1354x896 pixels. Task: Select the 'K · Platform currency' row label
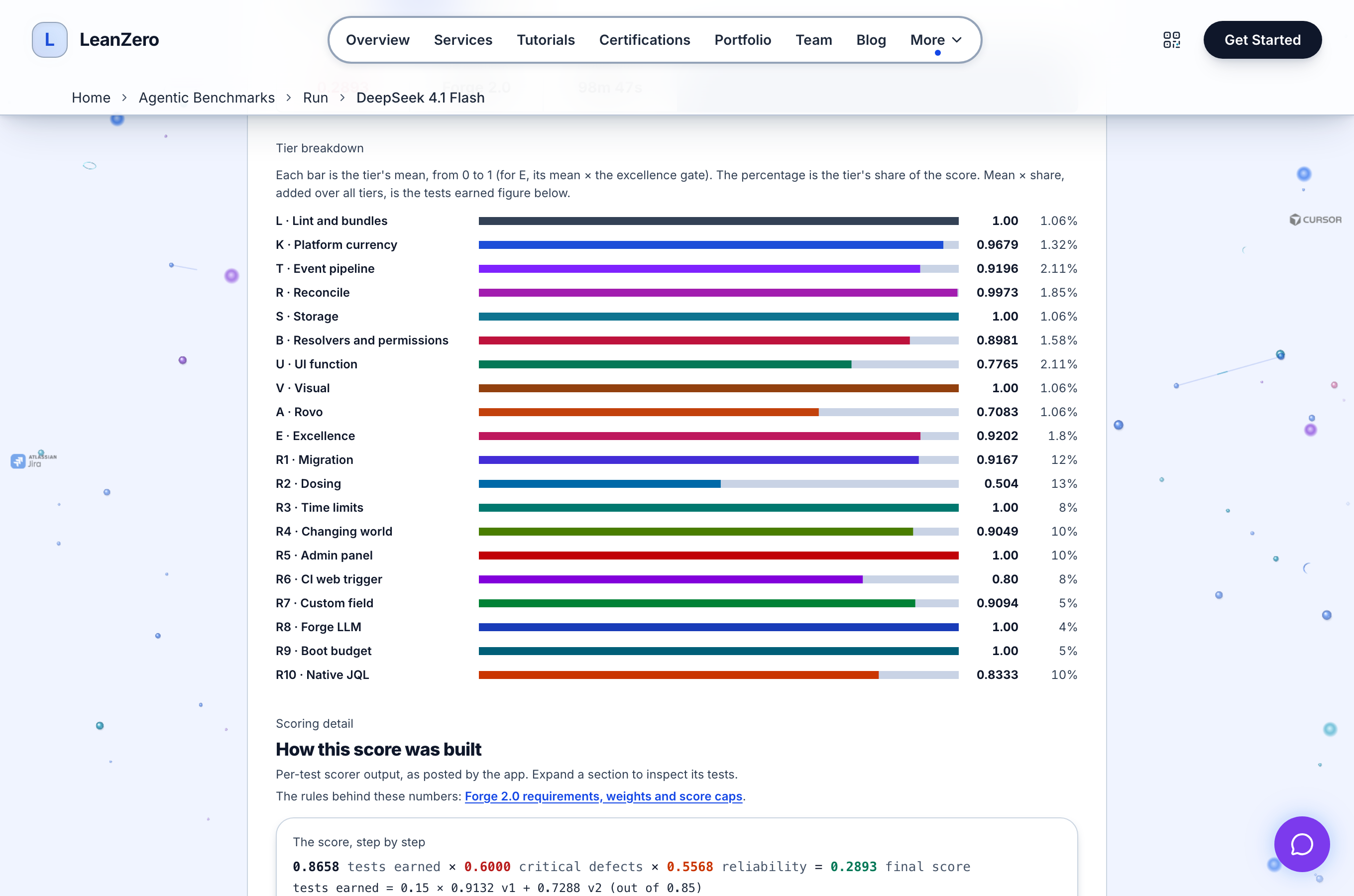point(336,244)
